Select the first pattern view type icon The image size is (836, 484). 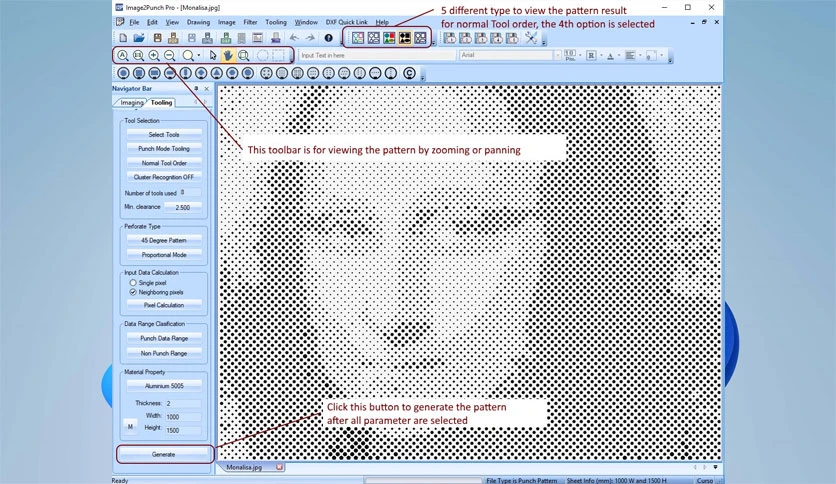(358, 38)
